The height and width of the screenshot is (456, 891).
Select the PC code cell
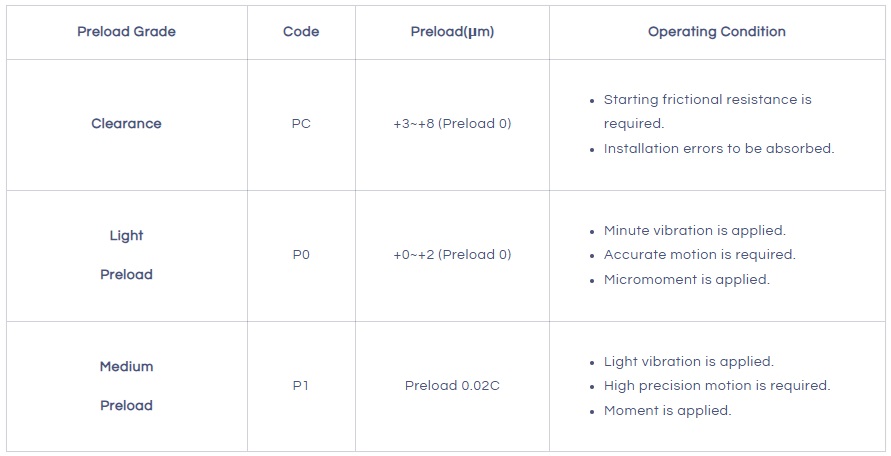coord(301,124)
